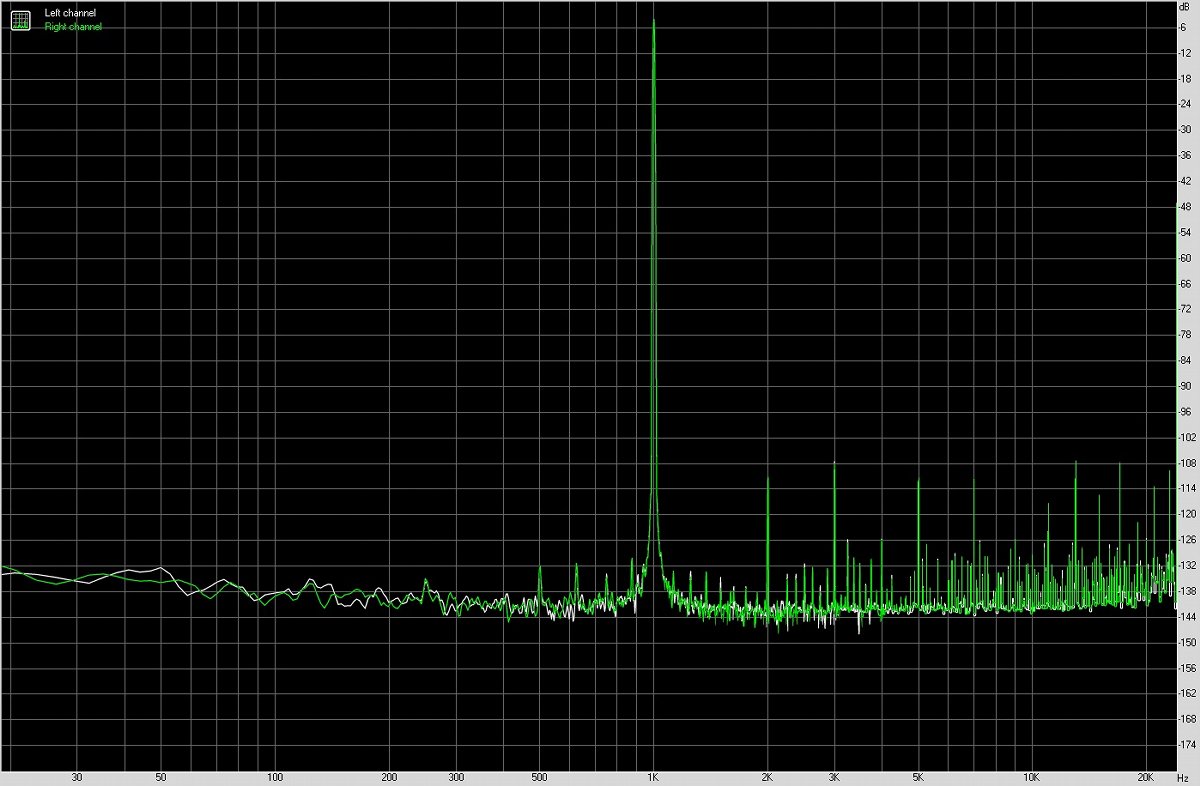Click the -144 dB amplitude axis label

point(1186,617)
